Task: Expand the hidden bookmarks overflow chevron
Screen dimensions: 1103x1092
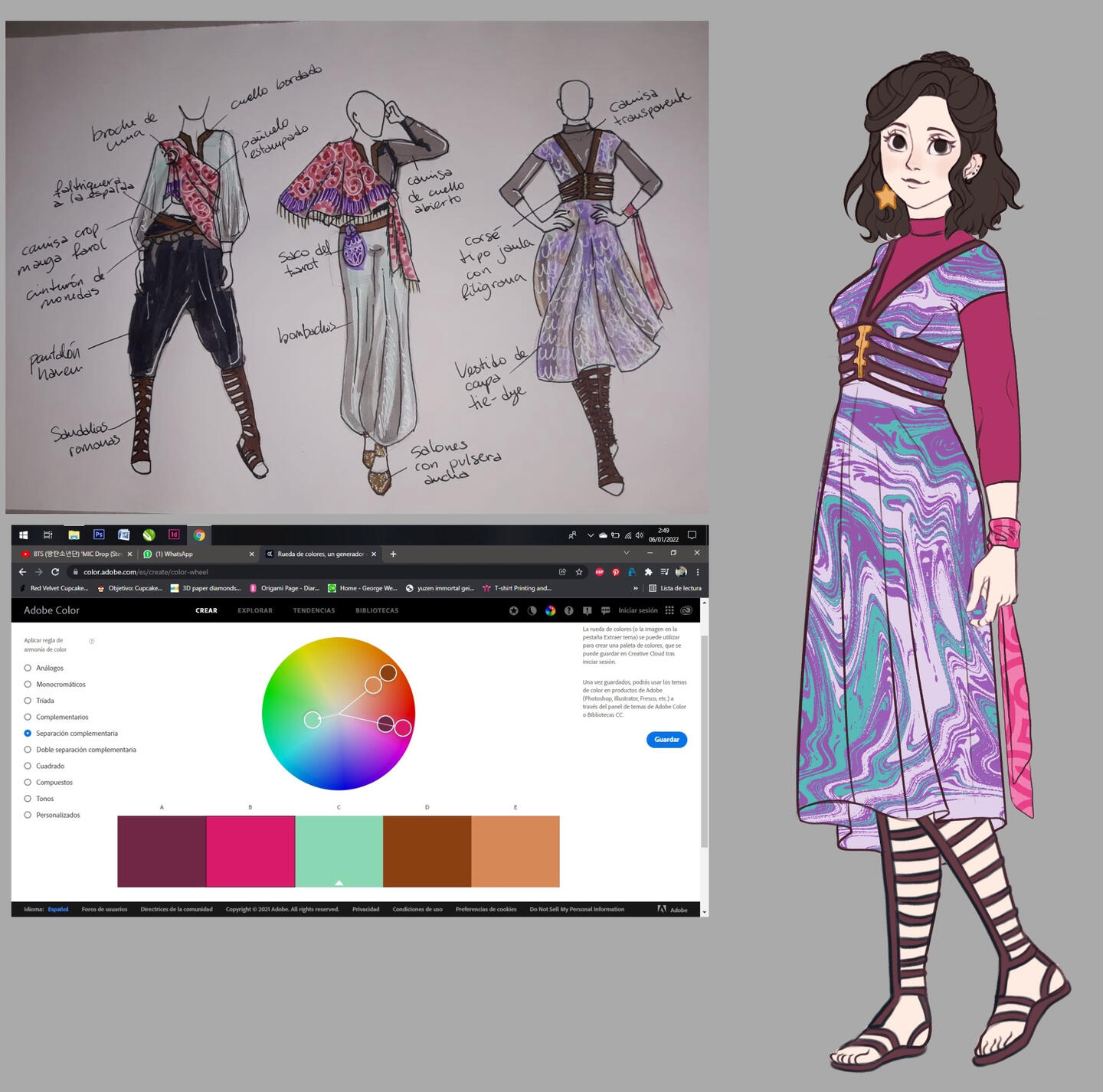Action: point(635,588)
